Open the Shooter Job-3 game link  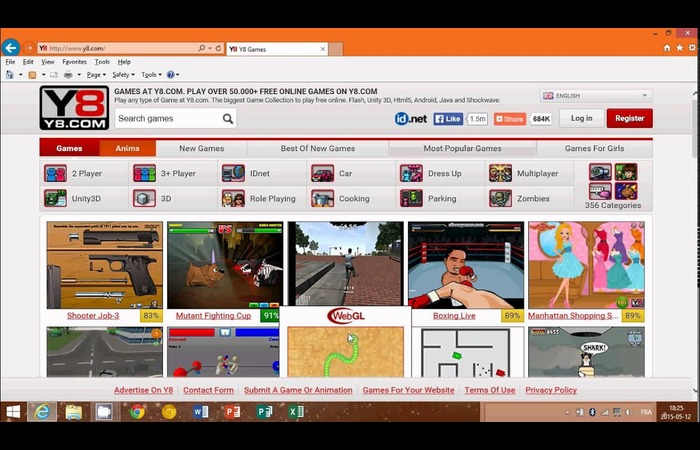pos(93,316)
